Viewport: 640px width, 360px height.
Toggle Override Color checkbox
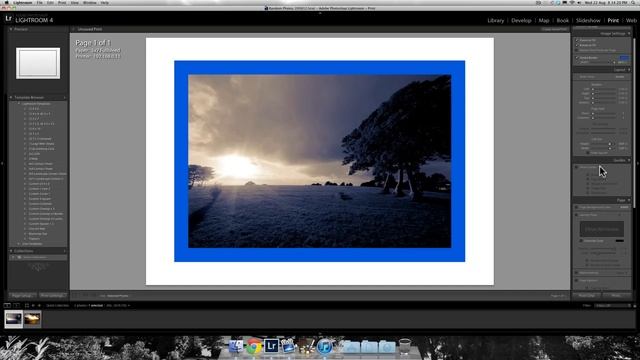582,241
